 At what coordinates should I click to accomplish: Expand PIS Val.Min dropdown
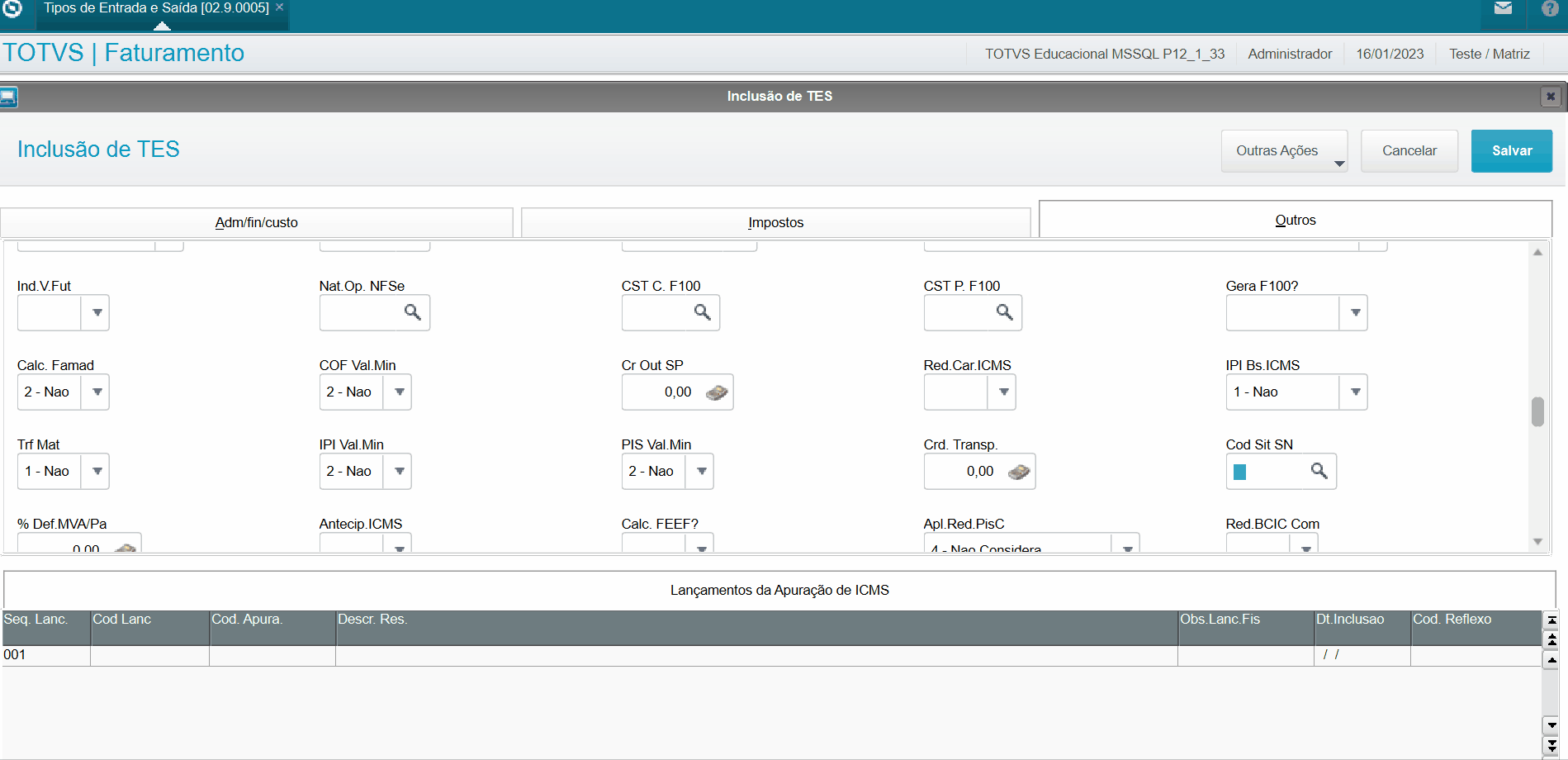coord(700,472)
